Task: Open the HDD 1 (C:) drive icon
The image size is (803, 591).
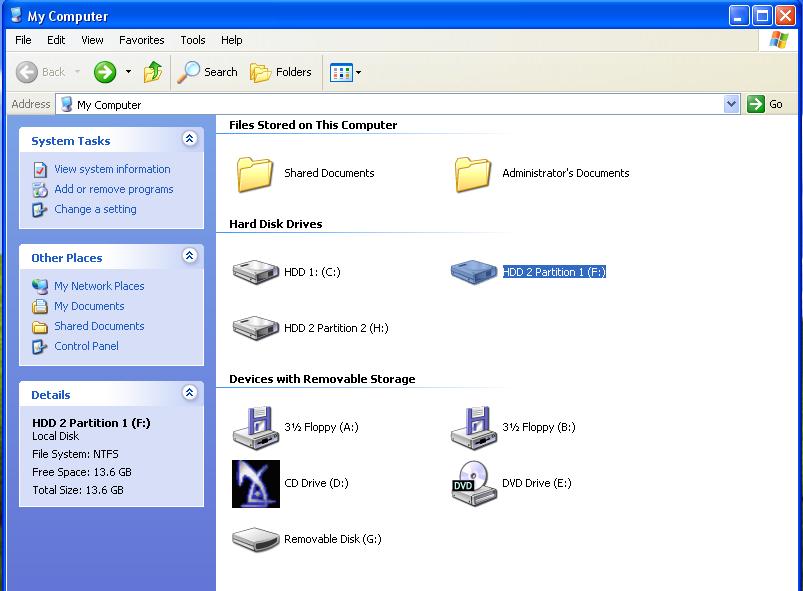Action: pos(255,272)
